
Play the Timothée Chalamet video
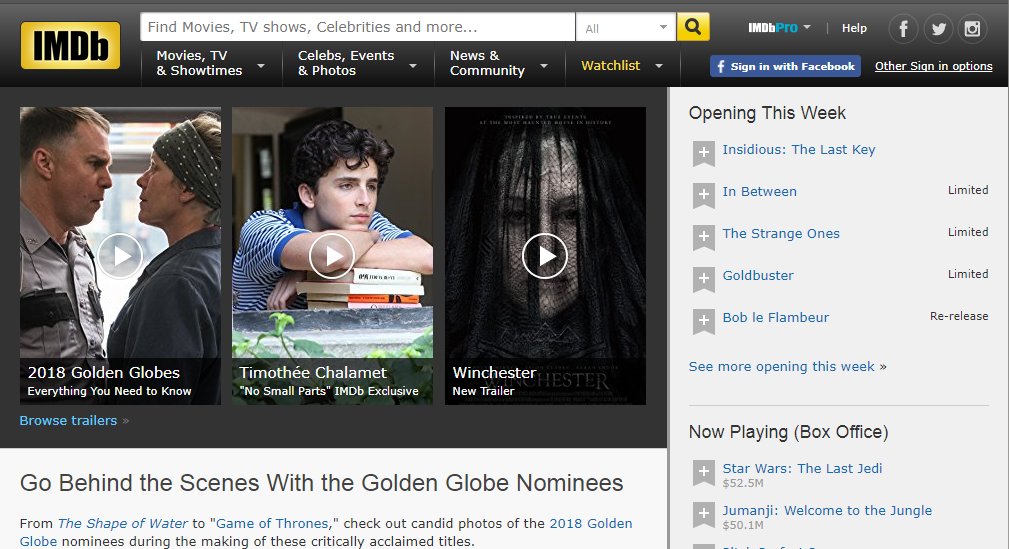pos(332,256)
